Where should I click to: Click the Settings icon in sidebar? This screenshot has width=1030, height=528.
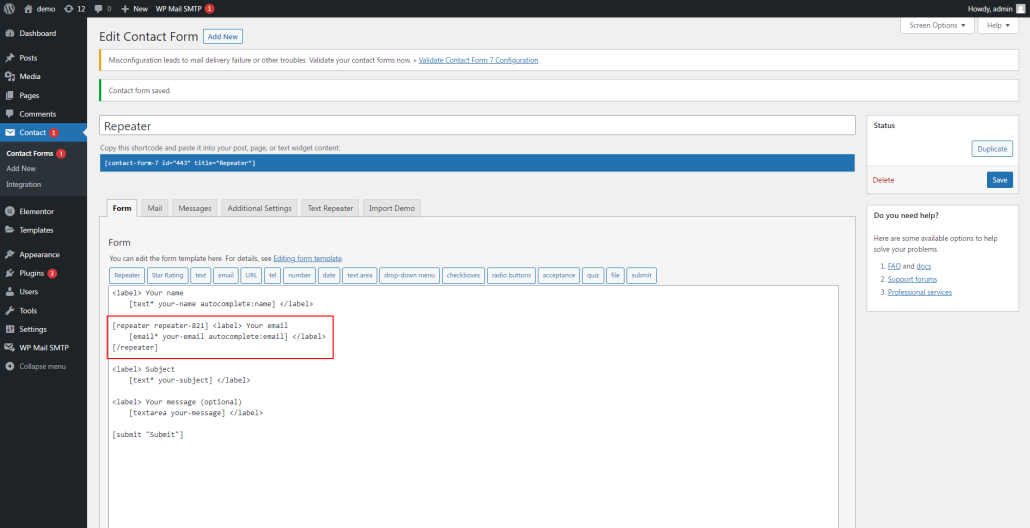point(9,329)
